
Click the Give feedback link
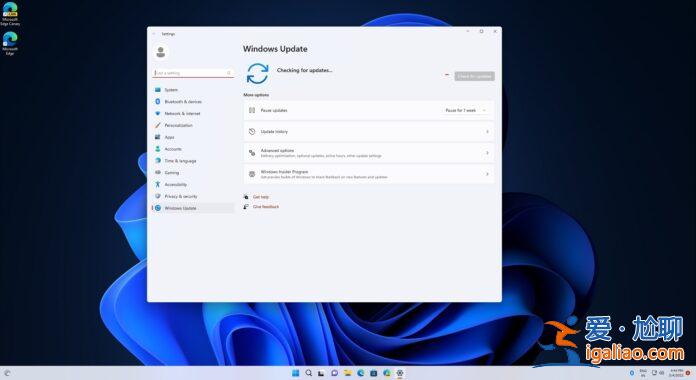[x=266, y=206]
